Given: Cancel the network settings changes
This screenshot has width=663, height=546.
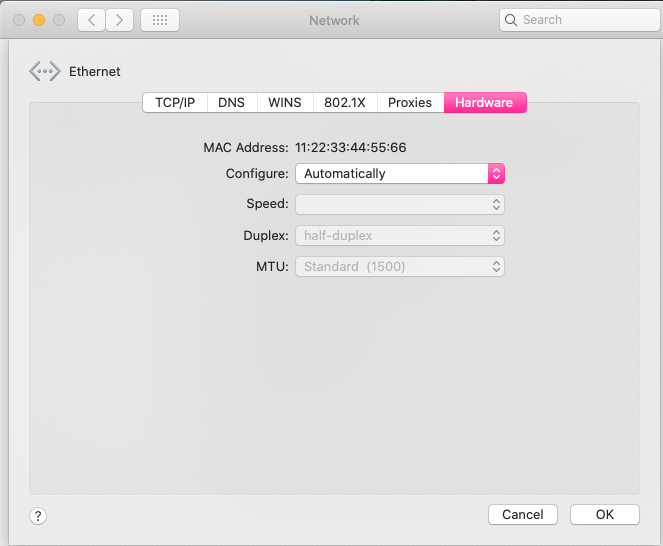Looking at the screenshot, I should [523, 514].
